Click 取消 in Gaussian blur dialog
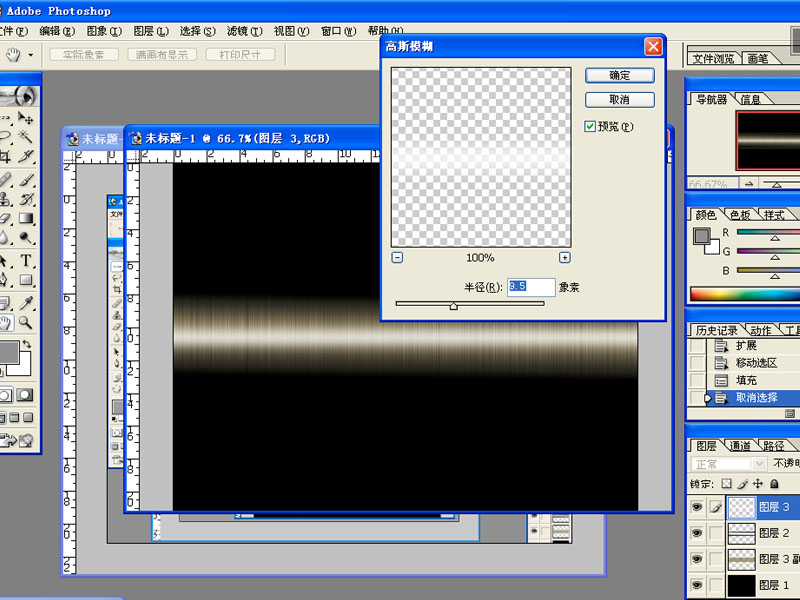The width and height of the screenshot is (800, 600). coord(619,99)
